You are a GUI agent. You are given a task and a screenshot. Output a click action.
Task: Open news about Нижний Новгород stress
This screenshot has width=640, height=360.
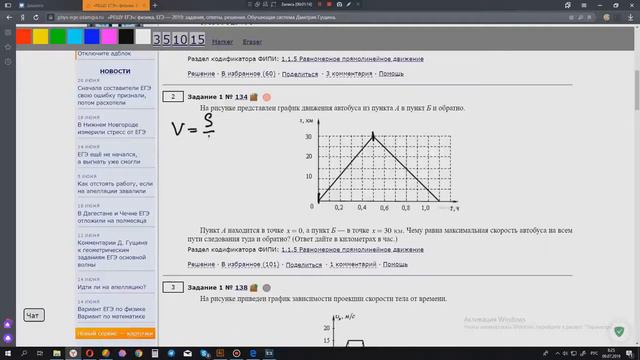(x=111, y=128)
